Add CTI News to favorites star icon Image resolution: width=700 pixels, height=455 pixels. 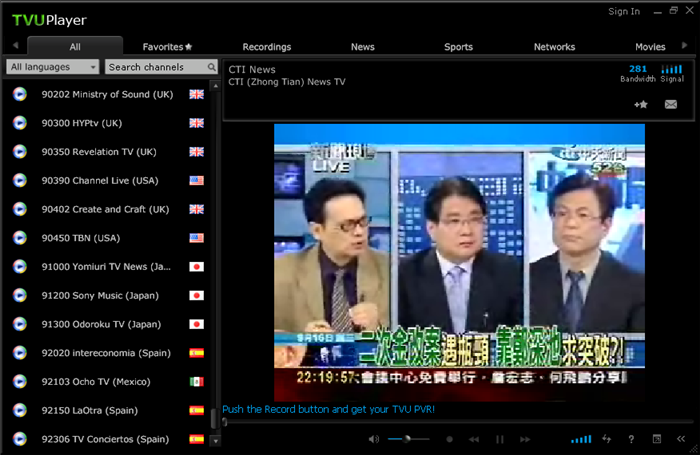coord(641,104)
